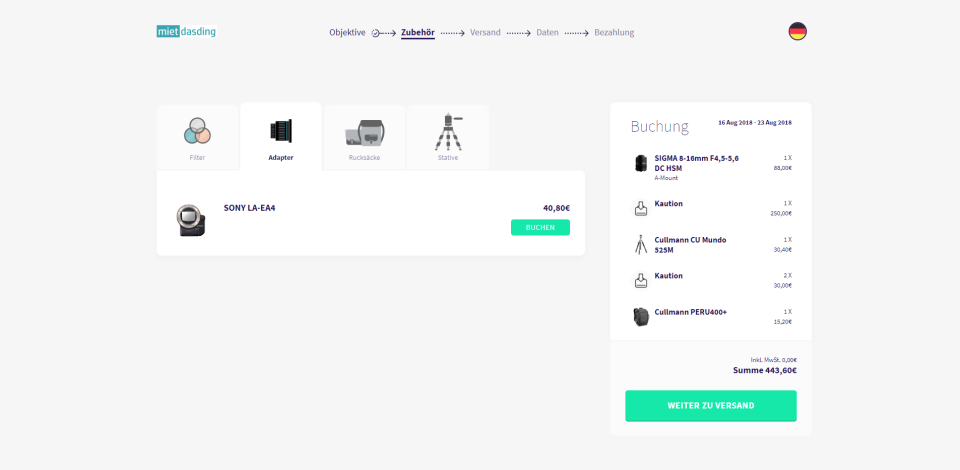Click the Inkl. MwSt. 0,00€ line
The height and width of the screenshot is (470, 960).
(x=773, y=360)
